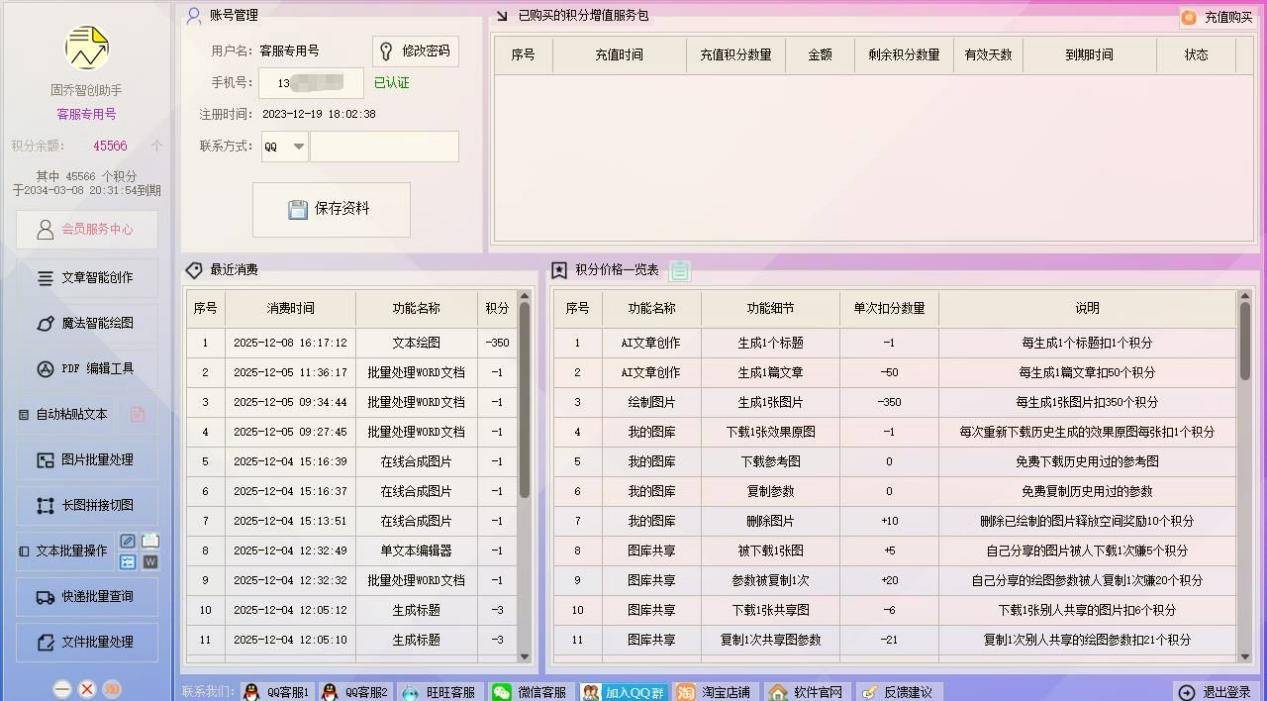Click the 修改密码 button
The width and height of the screenshot is (1267, 701).
tap(415, 51)
